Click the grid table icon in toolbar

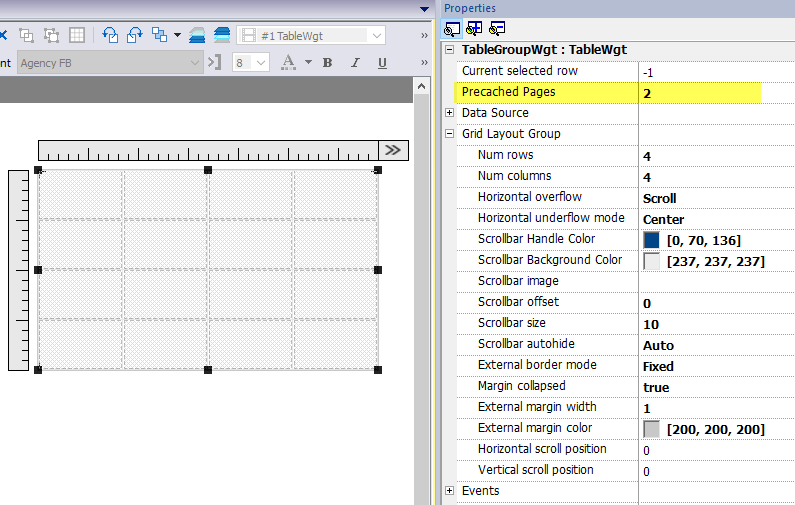tap(77, 35)
